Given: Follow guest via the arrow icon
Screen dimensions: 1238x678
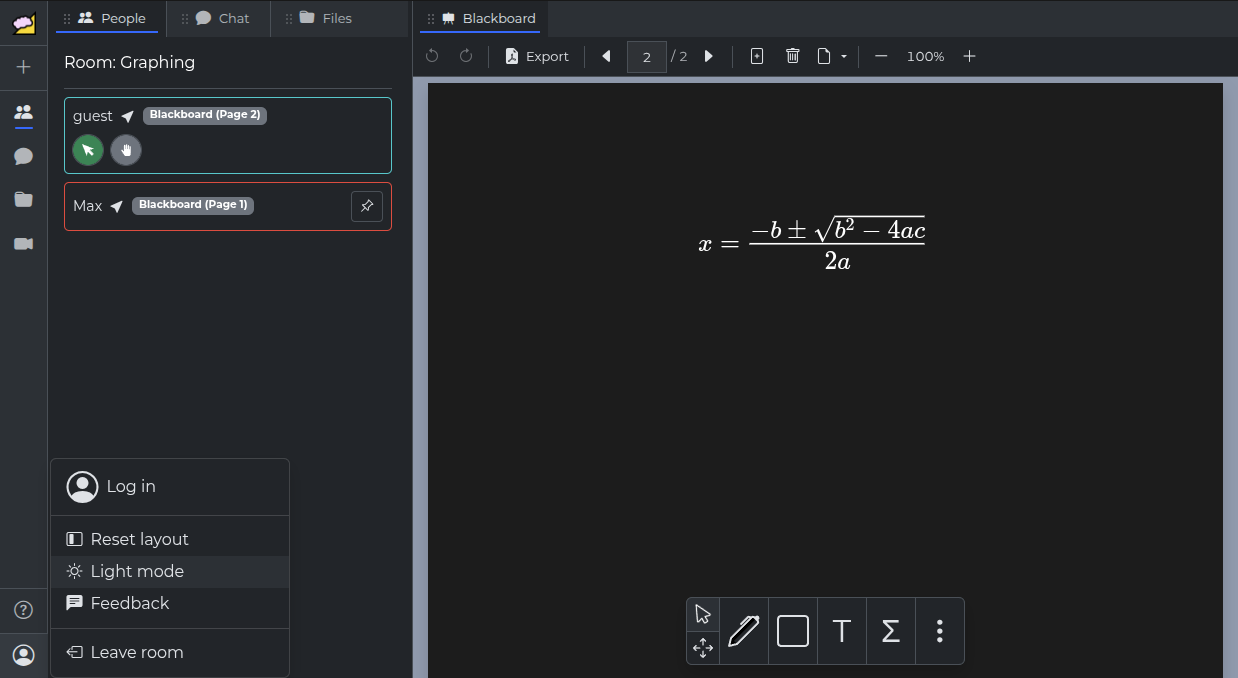Looking at the screenshot, I should tap(127, 117).
